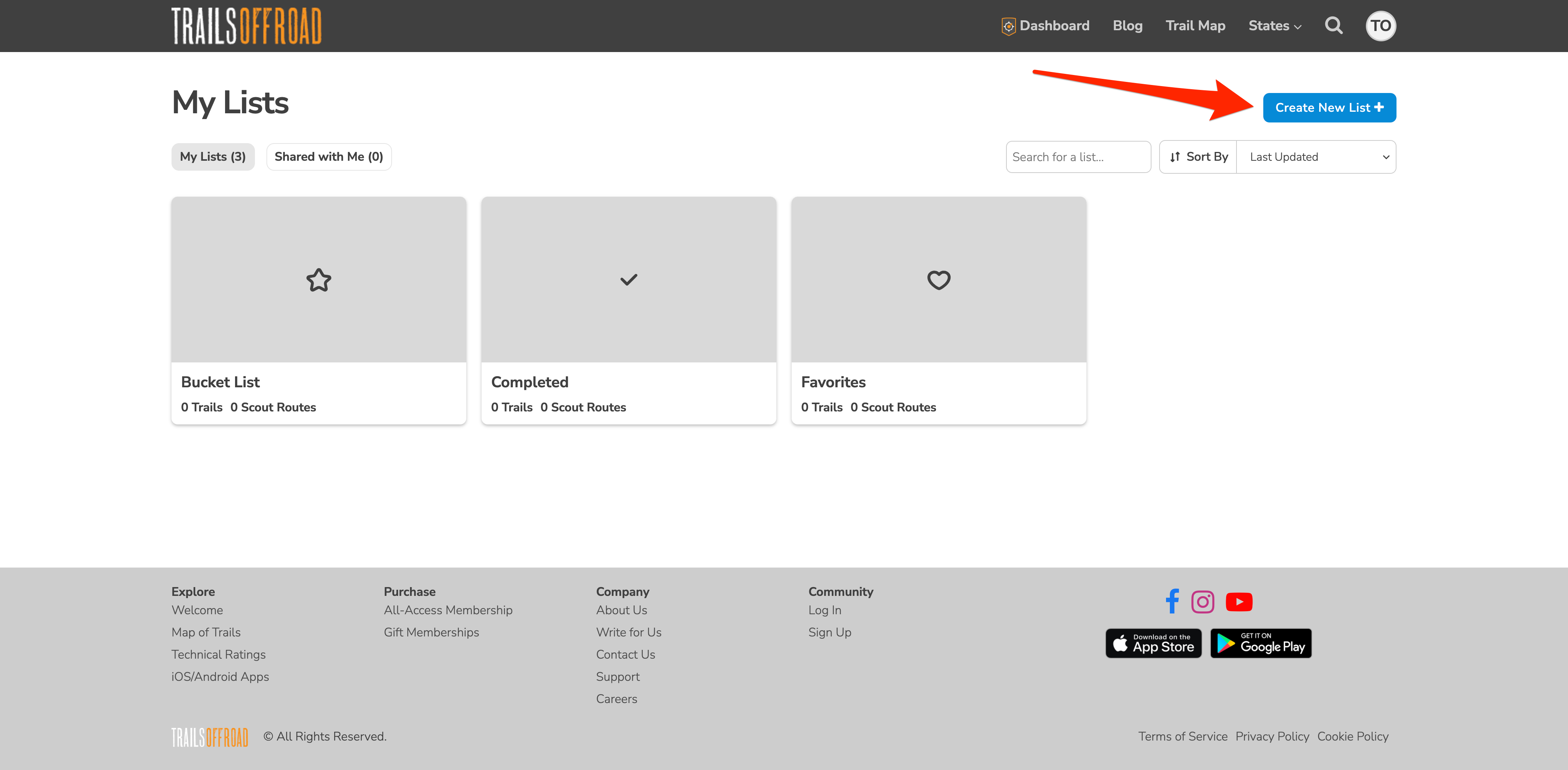
Task: Open the search magnifier icon
Action: (1334, 26)
